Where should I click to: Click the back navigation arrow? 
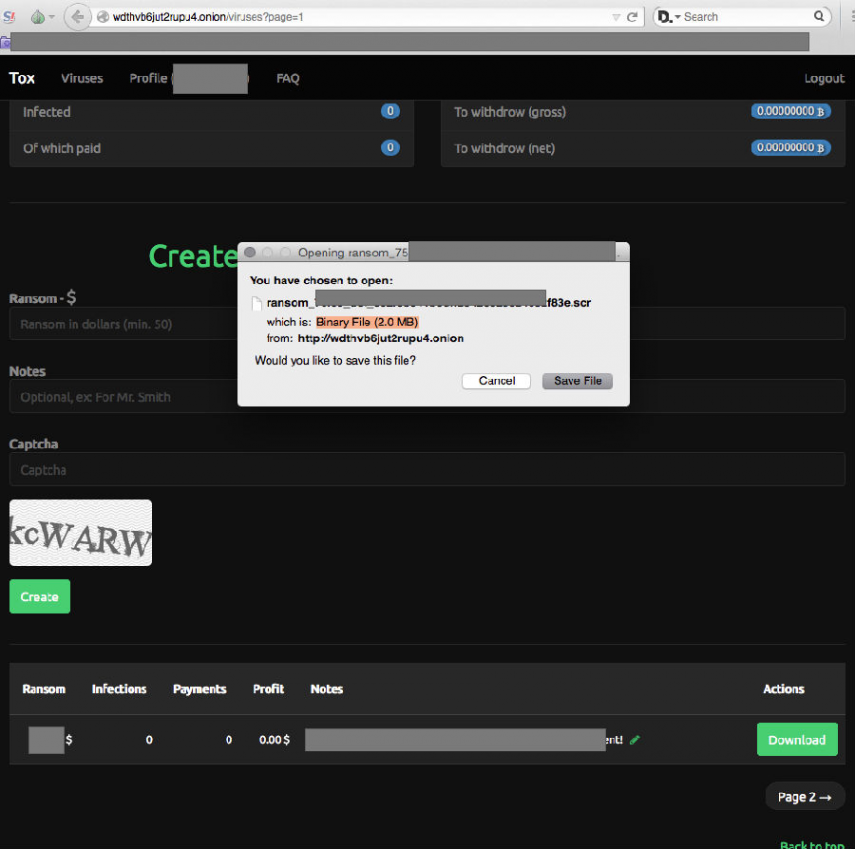click(77, 16)
